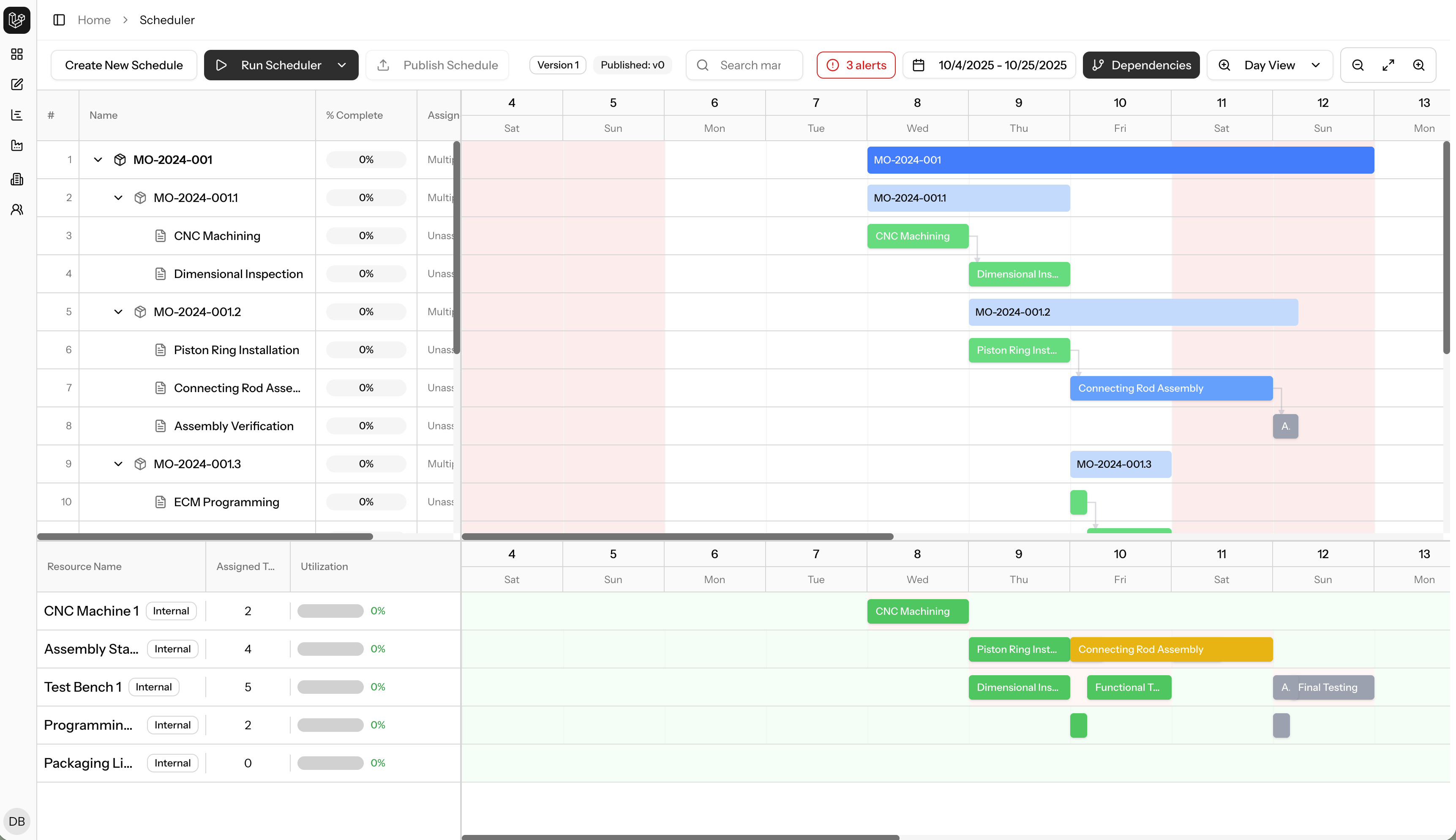1456x840 pixels.
Task: Toggle the Dependencies button
Action: (1140, 65)
